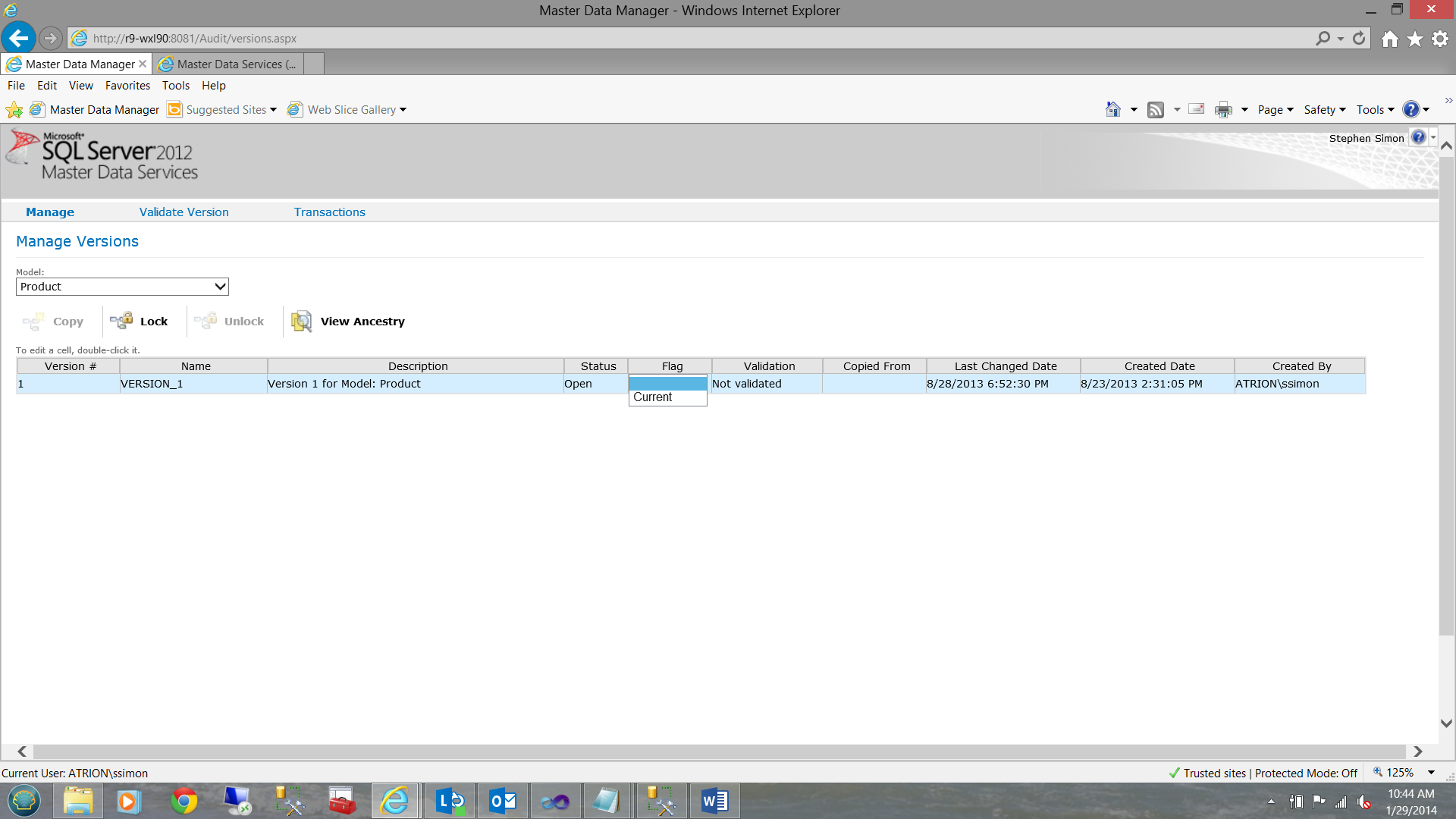Click the horizontal scrollbar right arrow
Image resolution: width=1456 pixels, height=819 pixels.
tap(1417, 752)
